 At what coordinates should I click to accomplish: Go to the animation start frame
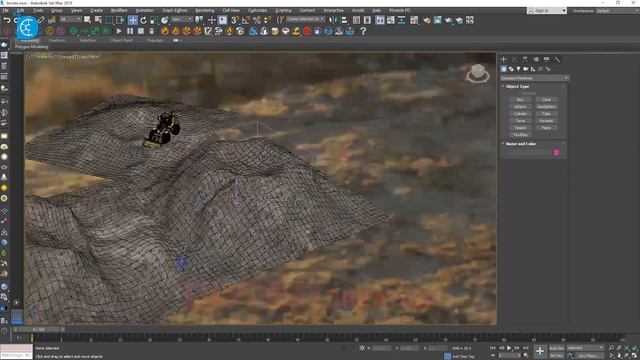pyautogui.click(x=493, y=348)
